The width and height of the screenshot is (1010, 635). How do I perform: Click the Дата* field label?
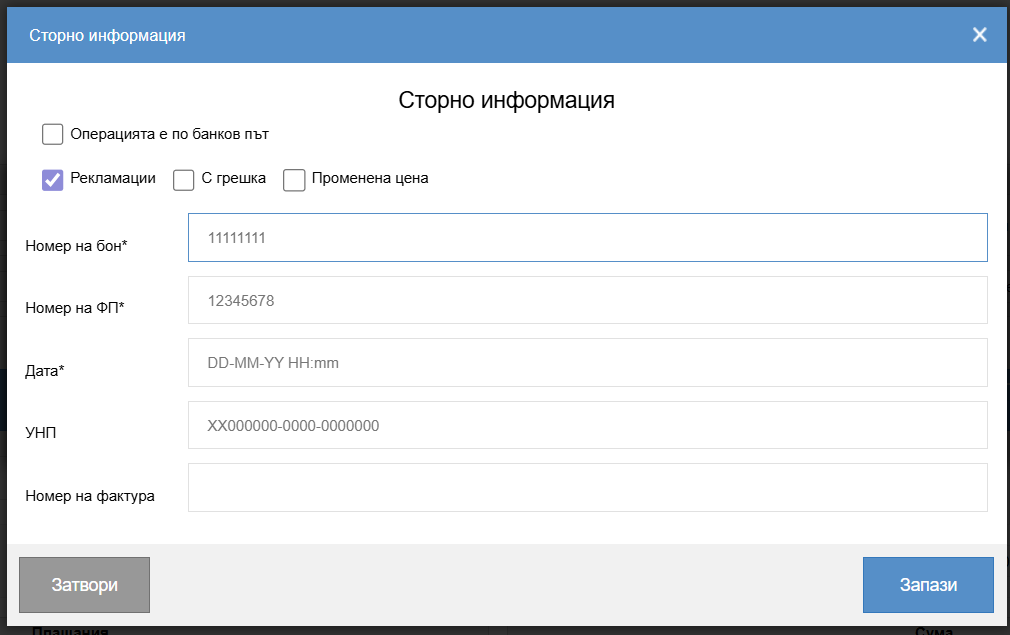tap(45, 371)
